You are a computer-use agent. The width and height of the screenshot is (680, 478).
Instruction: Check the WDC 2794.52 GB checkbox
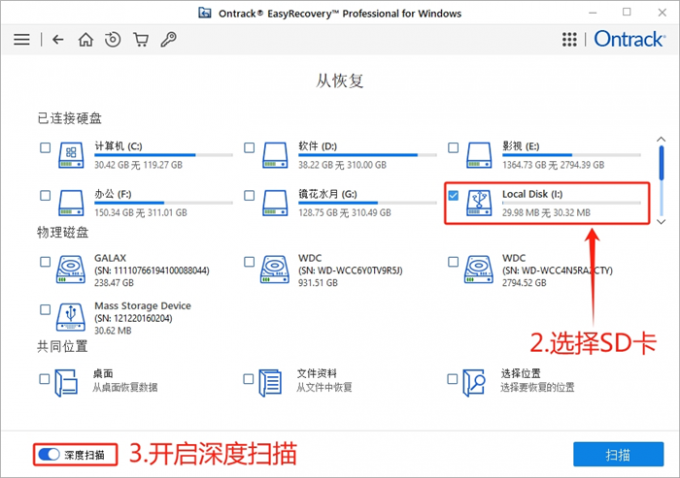(x=453, y=262)
